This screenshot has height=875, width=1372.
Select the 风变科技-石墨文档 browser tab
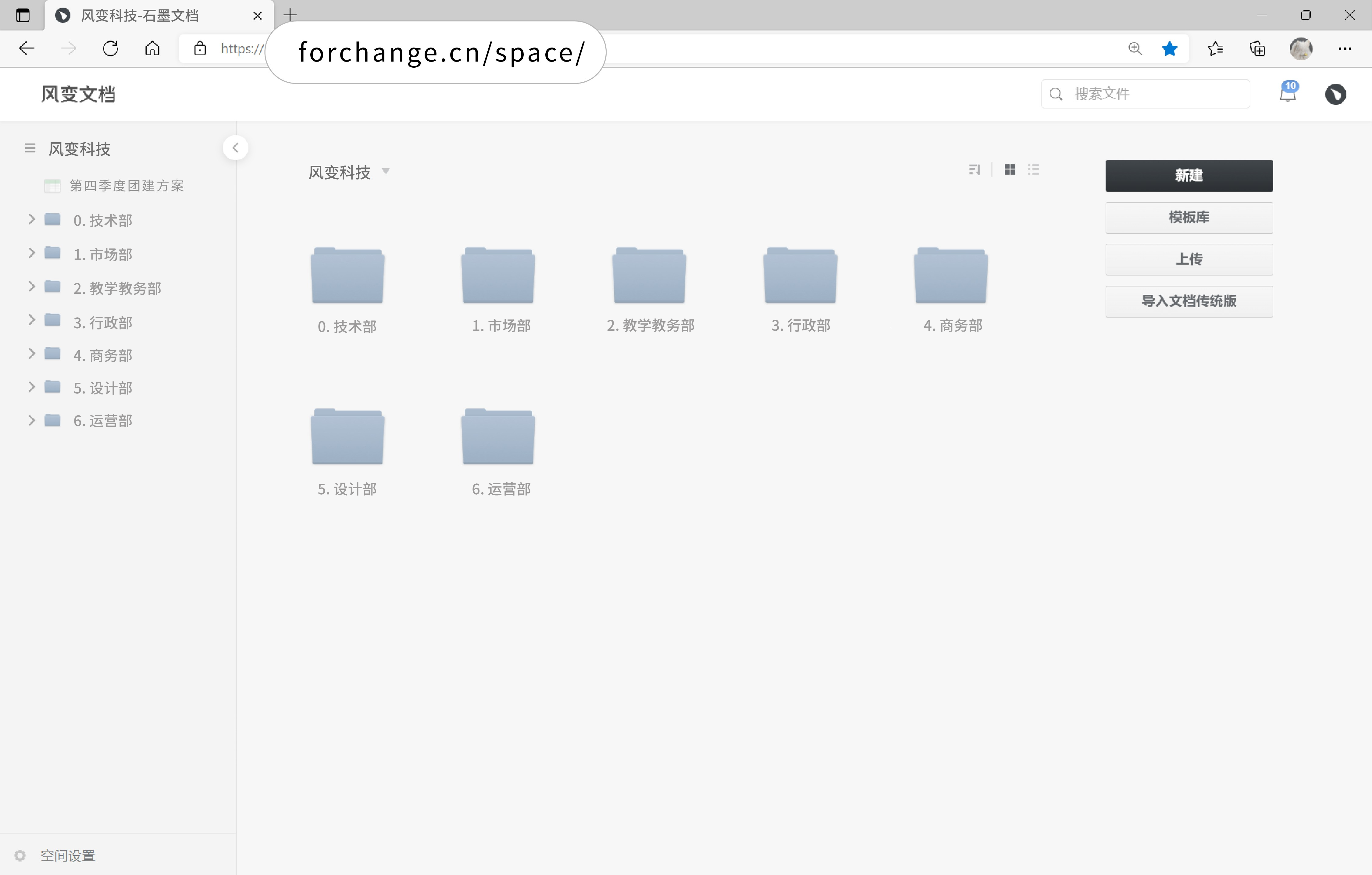159,15
